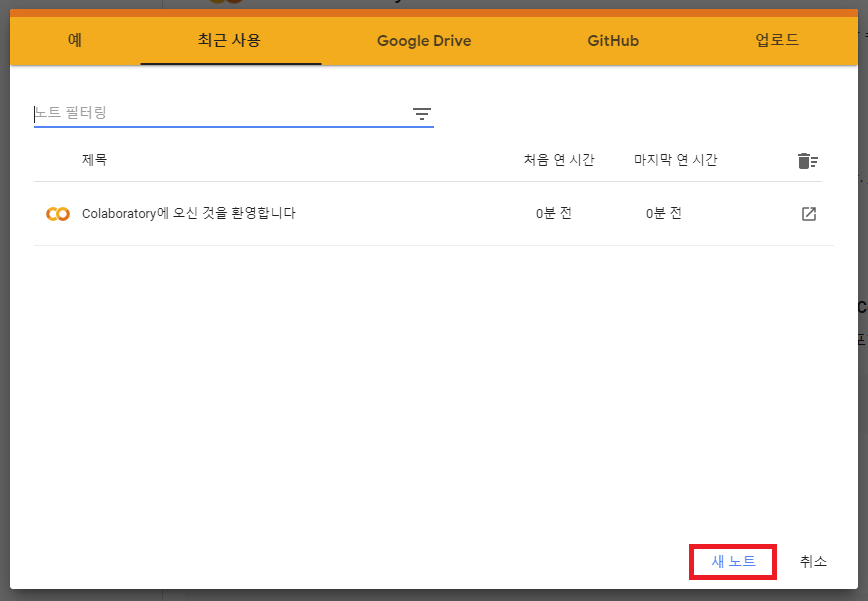Open the filter options icon
The image size is (868, 601).
[422, 114]
